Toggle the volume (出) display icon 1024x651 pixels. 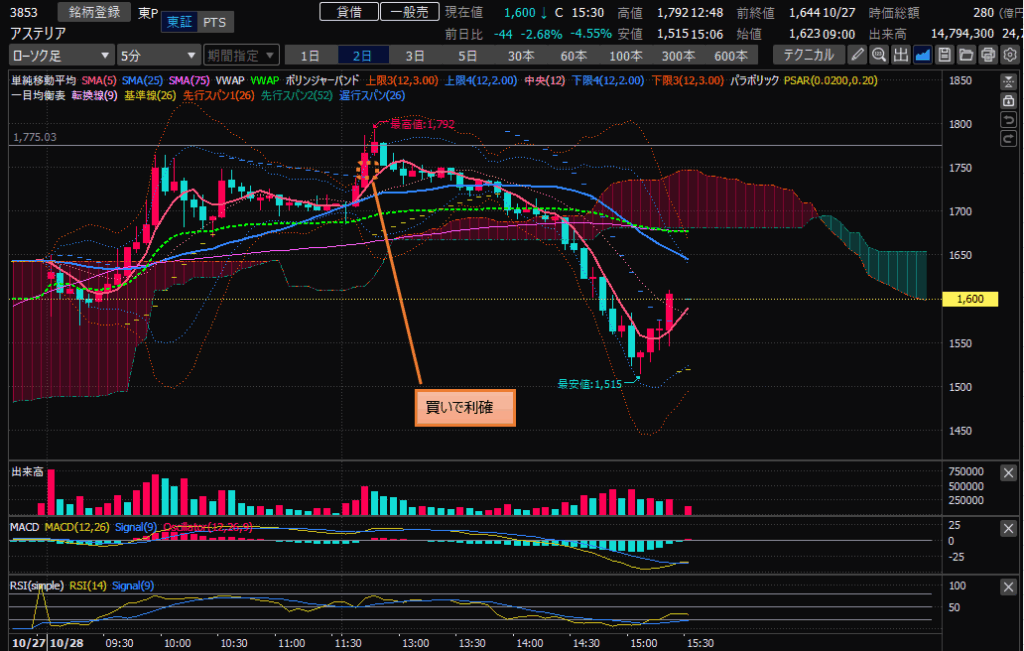coord(900,54)
